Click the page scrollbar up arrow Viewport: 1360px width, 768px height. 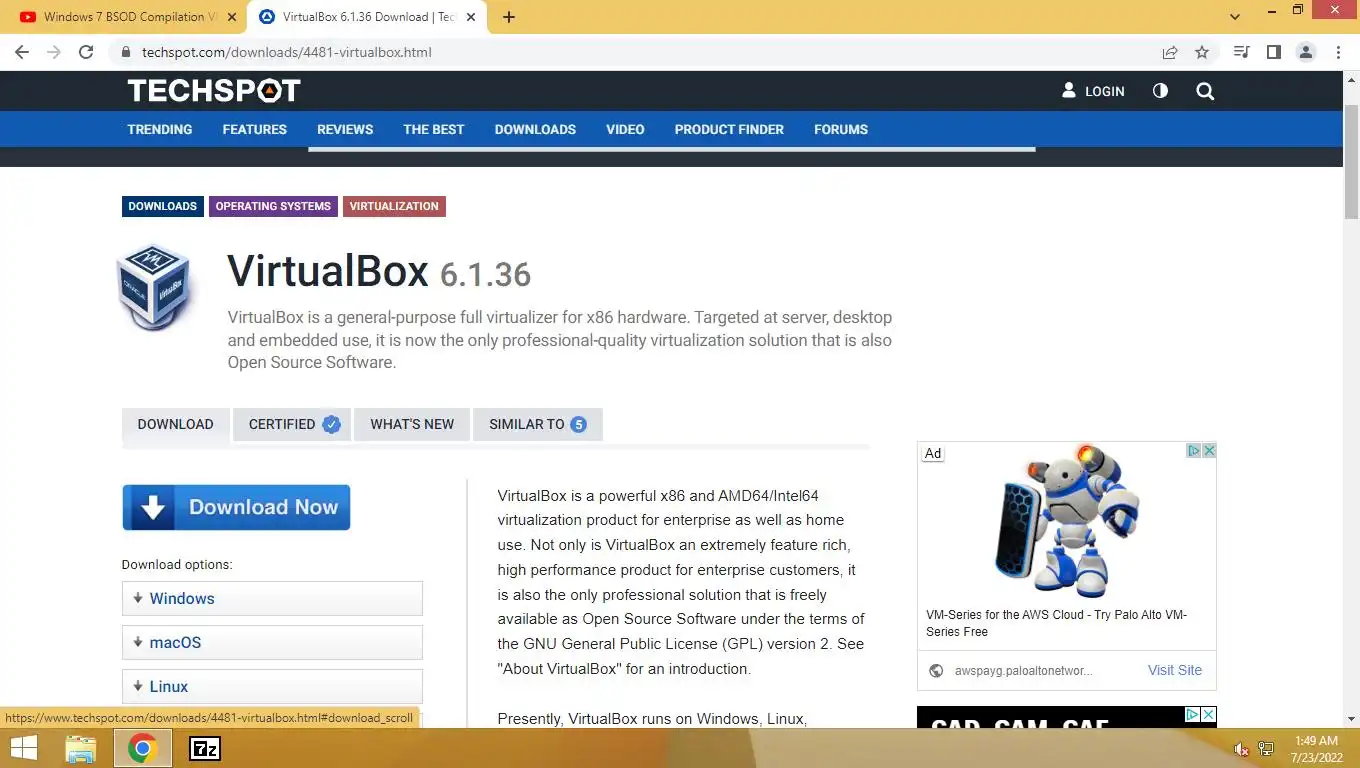coord(1351,78)
